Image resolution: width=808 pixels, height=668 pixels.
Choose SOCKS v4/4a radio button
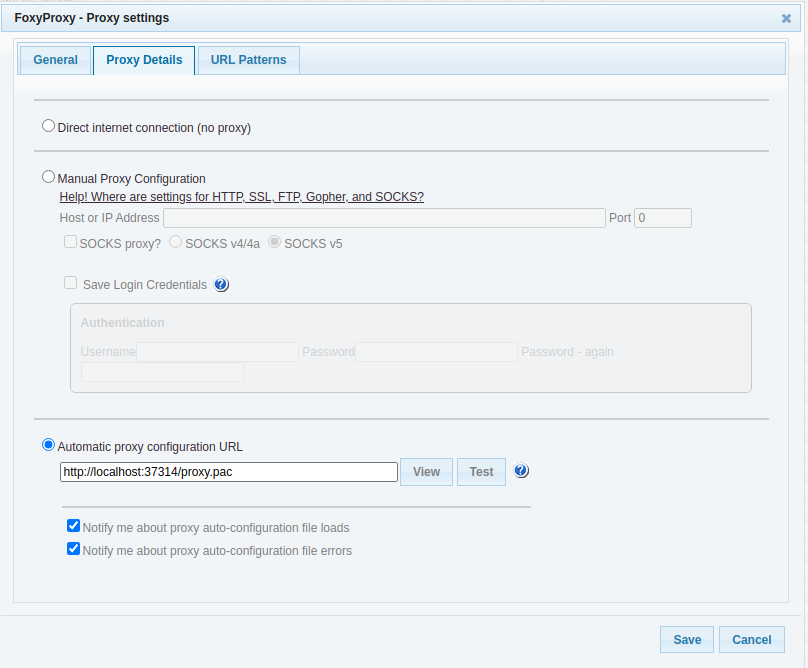pos(176,242)
